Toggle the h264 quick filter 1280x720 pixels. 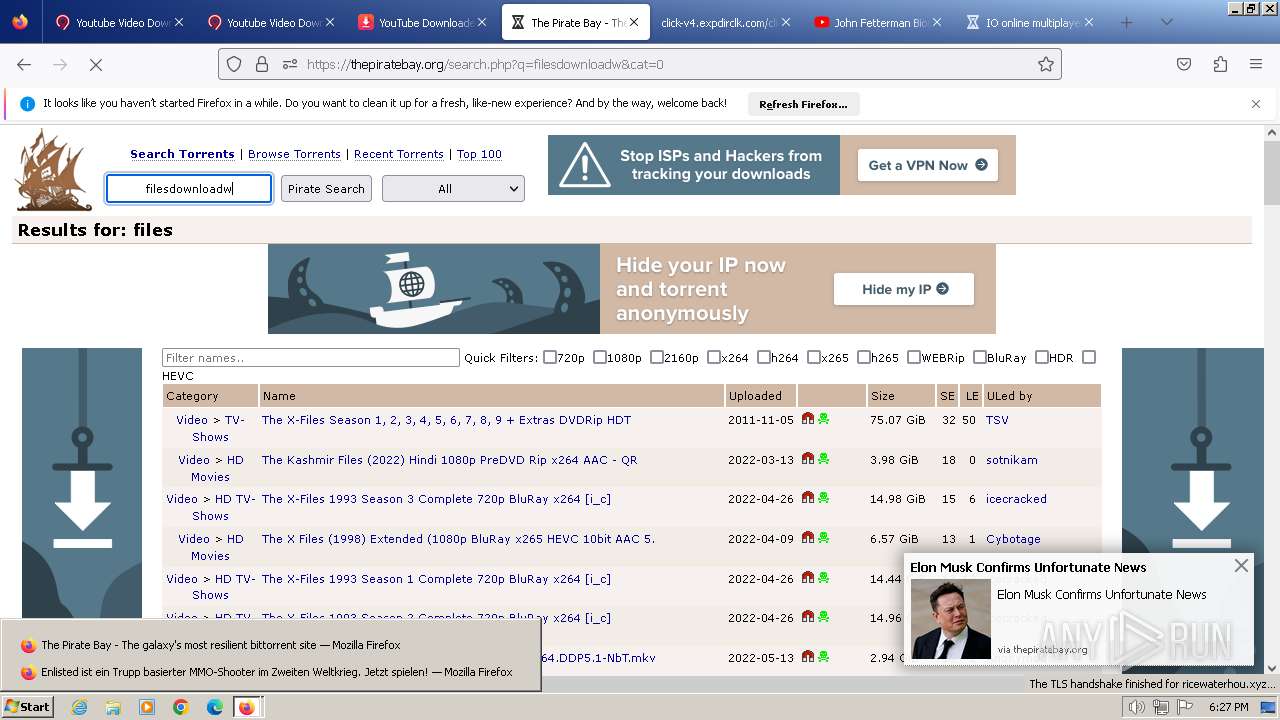(764, 357)
